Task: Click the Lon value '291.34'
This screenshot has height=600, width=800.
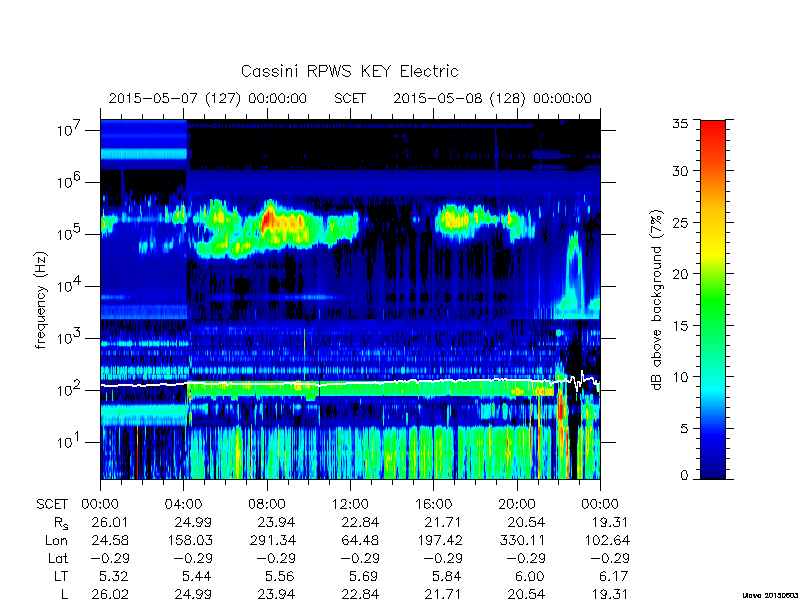Action: click(x=272, y=540)
